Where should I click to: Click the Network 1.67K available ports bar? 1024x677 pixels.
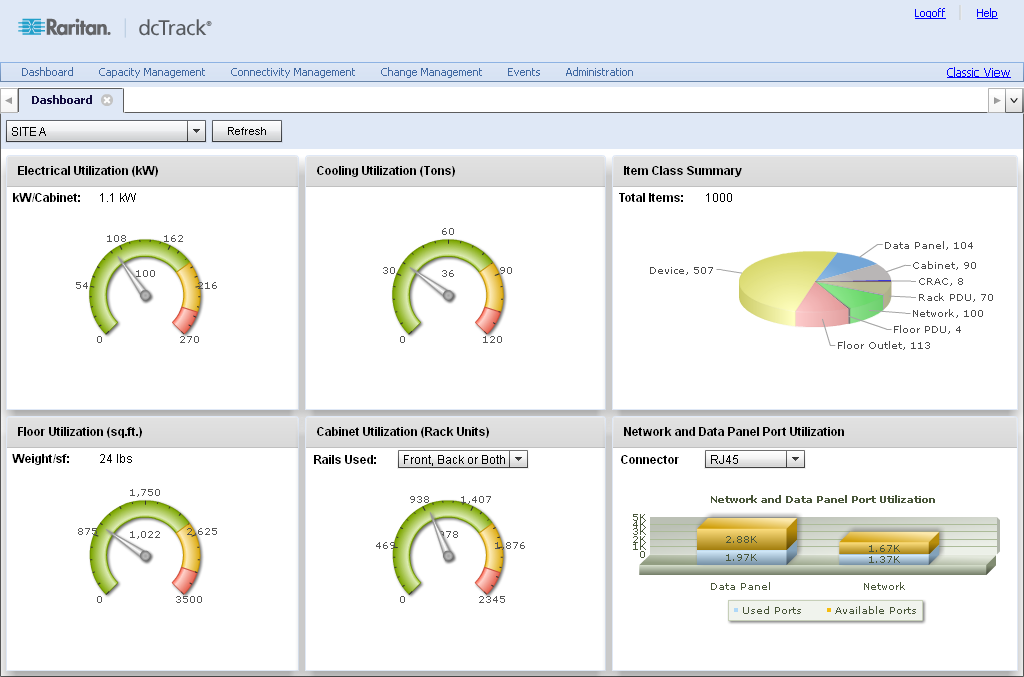(884, 547)
